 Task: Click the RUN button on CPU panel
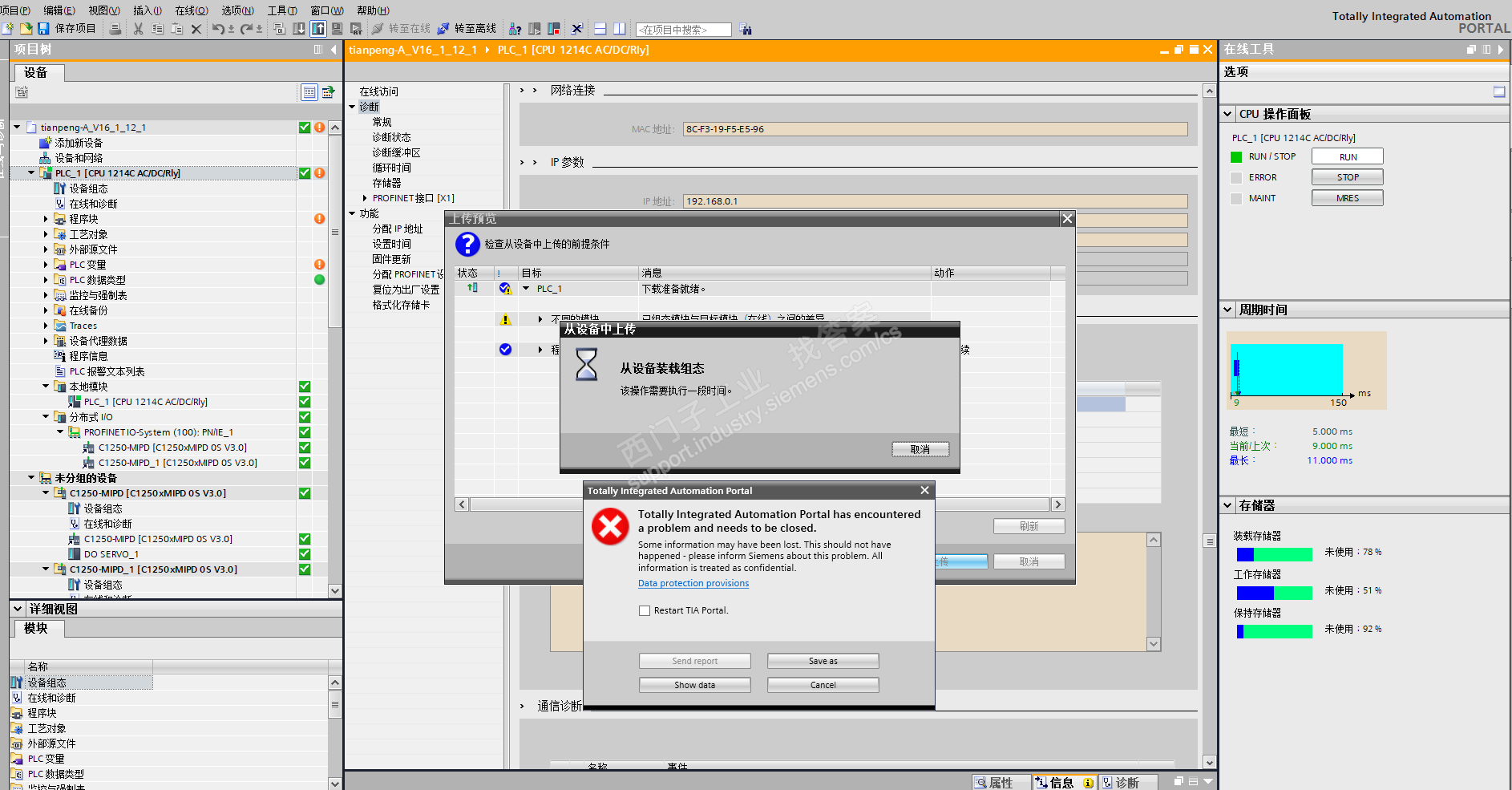coord(1348,157)
